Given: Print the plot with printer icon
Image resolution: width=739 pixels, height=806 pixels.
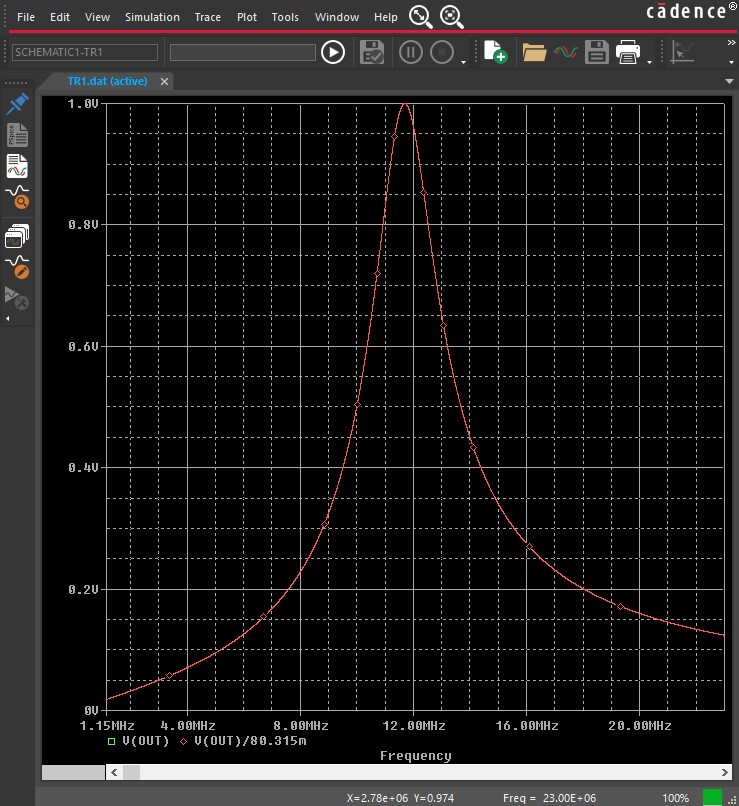Looking at the screenshot, I should pos(628,52).
